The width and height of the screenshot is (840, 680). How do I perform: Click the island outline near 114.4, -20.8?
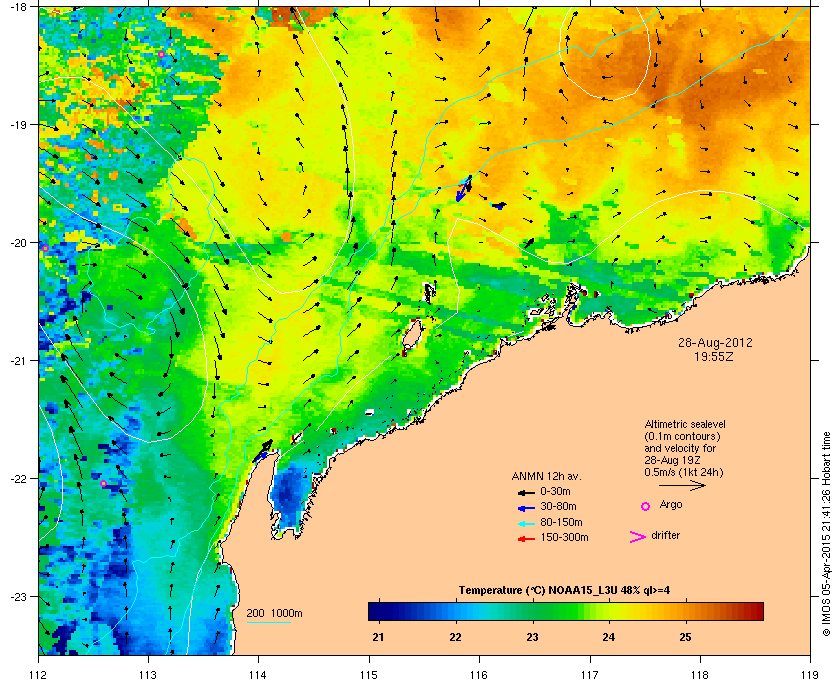(412, 337)
